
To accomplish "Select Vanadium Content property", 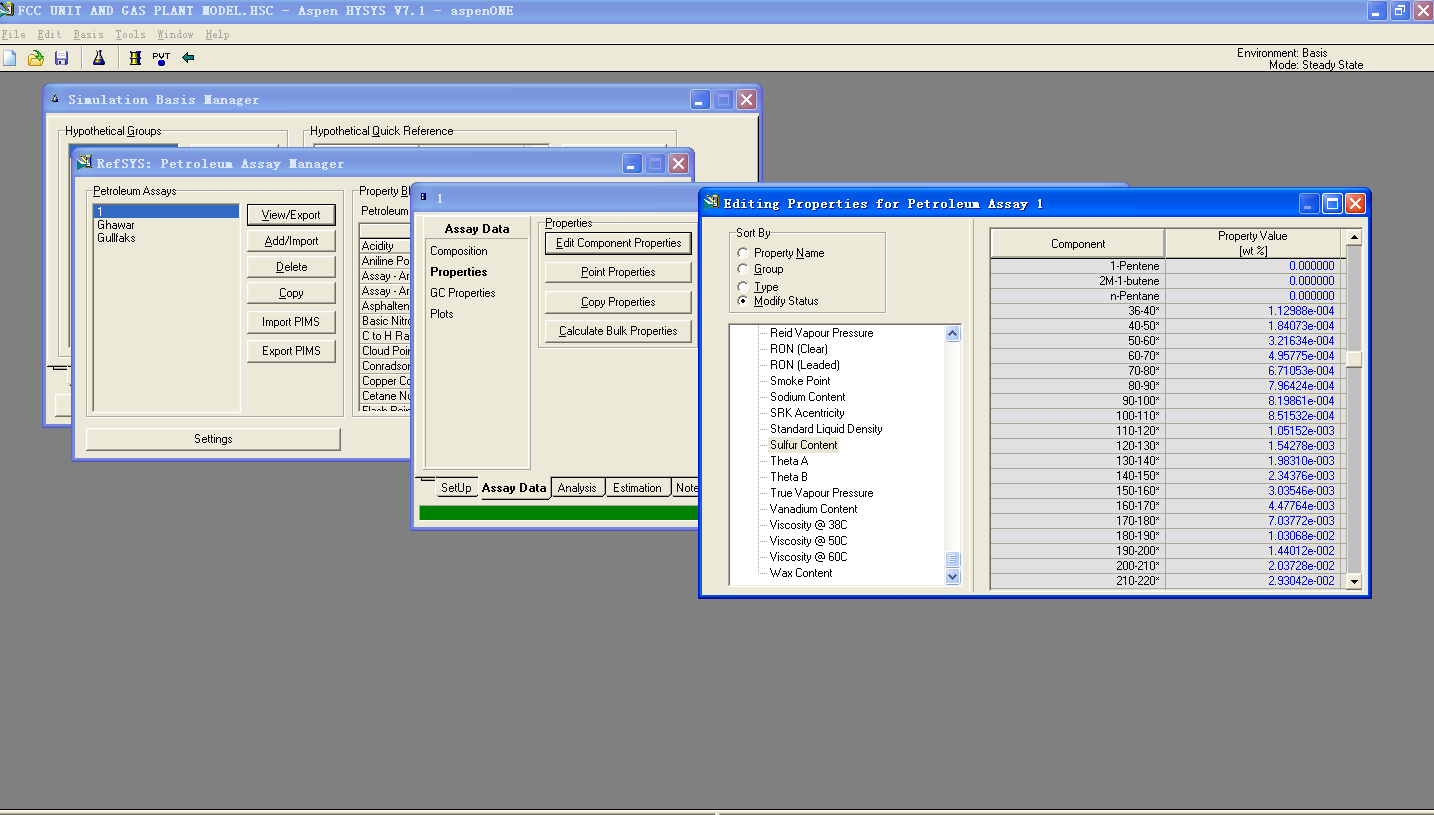I will [x=813, y=509].
